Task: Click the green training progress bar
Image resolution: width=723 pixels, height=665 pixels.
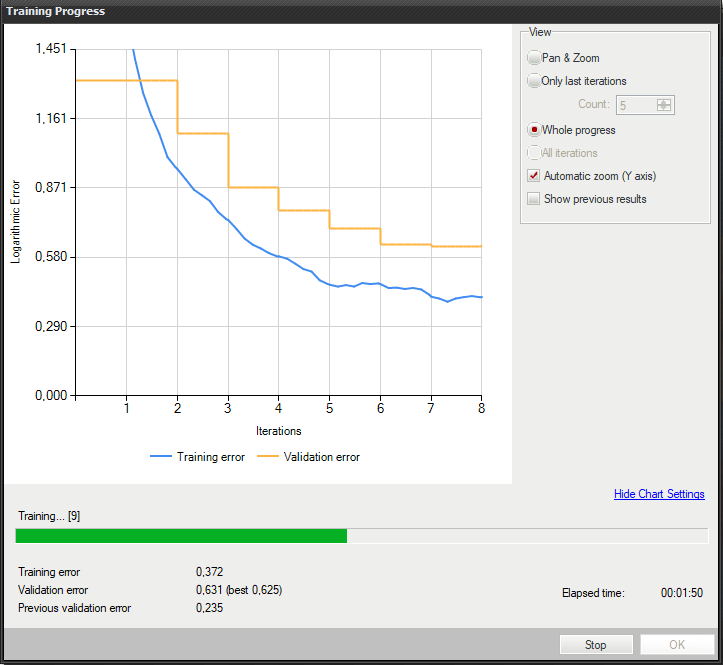Action: click(x=181, y=536)
